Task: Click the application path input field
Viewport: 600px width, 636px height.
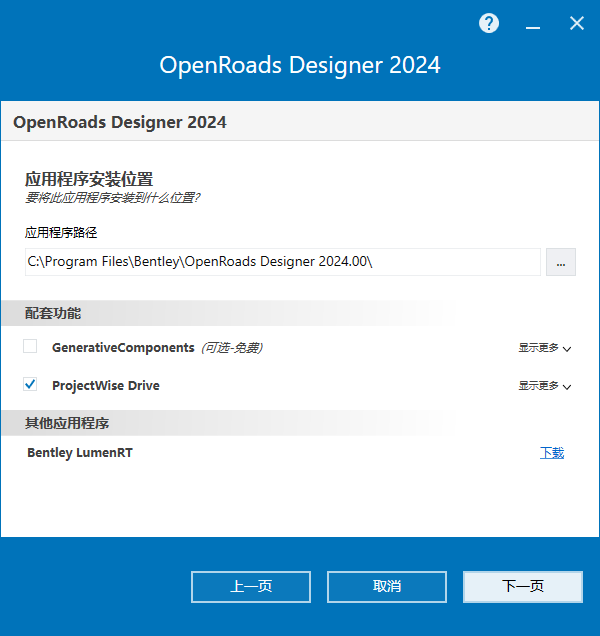Action: point(283,262)
